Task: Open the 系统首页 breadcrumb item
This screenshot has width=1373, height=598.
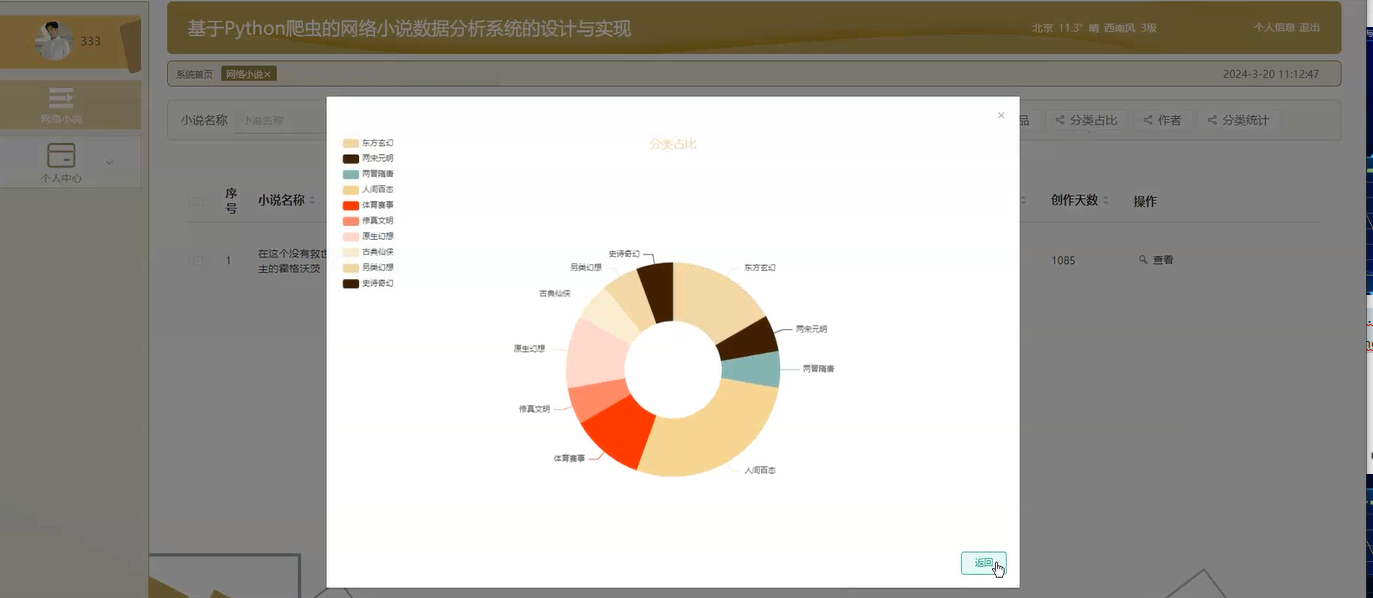Action: 195,73
